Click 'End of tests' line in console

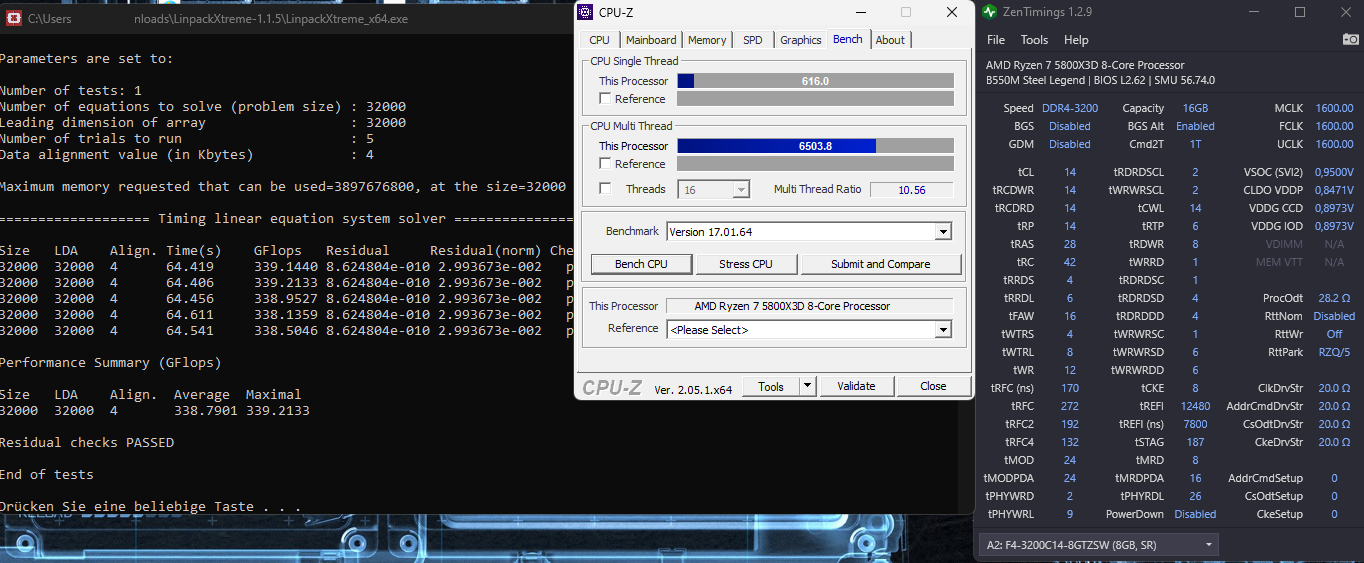[x=47, y=474]
